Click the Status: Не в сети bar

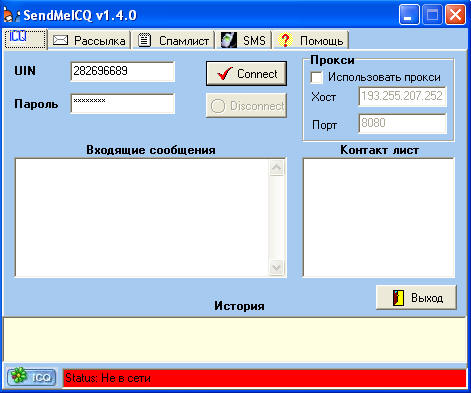click(265, 378)
